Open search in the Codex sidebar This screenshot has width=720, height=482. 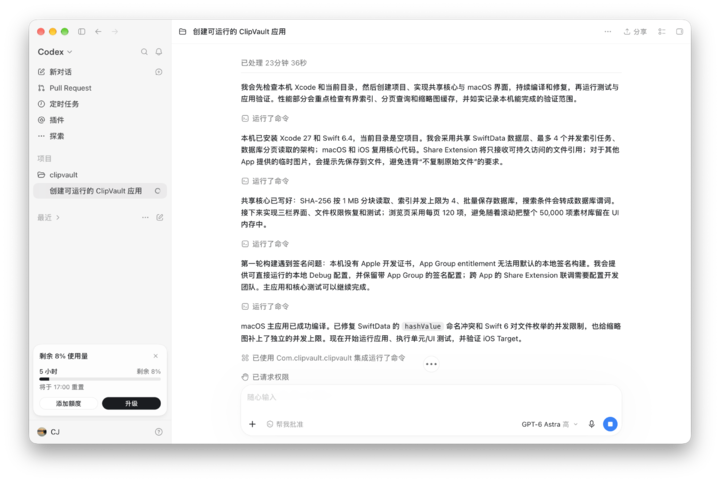click(144, 52)
